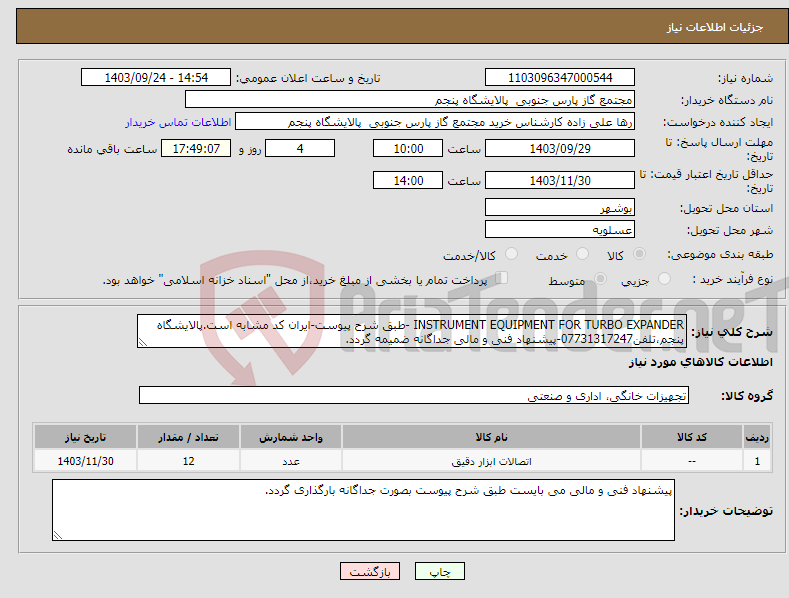Click the unit cell عدد
Screen dimensions: 789x598
coord(291,461)
